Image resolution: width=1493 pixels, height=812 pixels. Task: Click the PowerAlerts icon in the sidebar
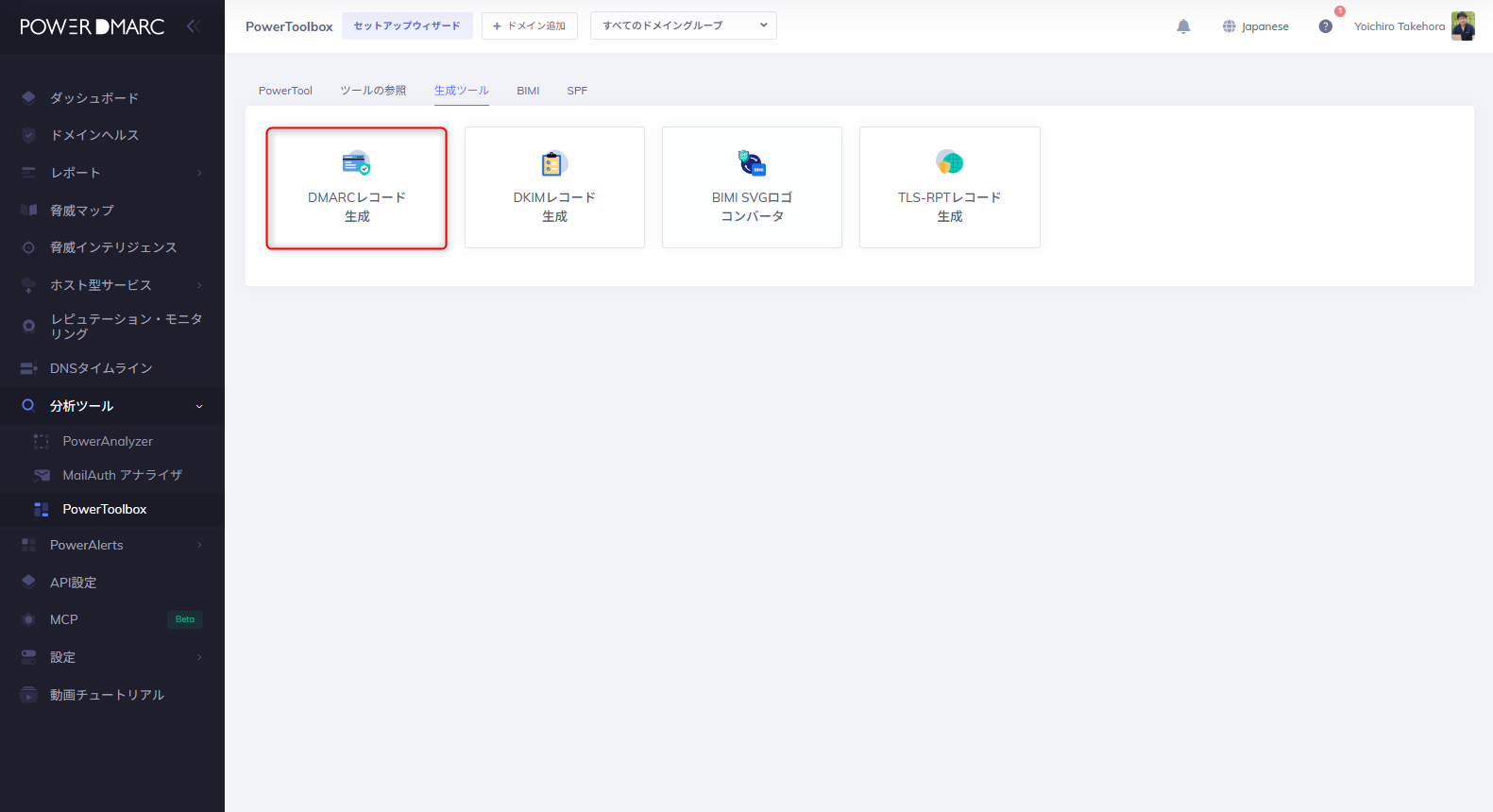(28, 545)
